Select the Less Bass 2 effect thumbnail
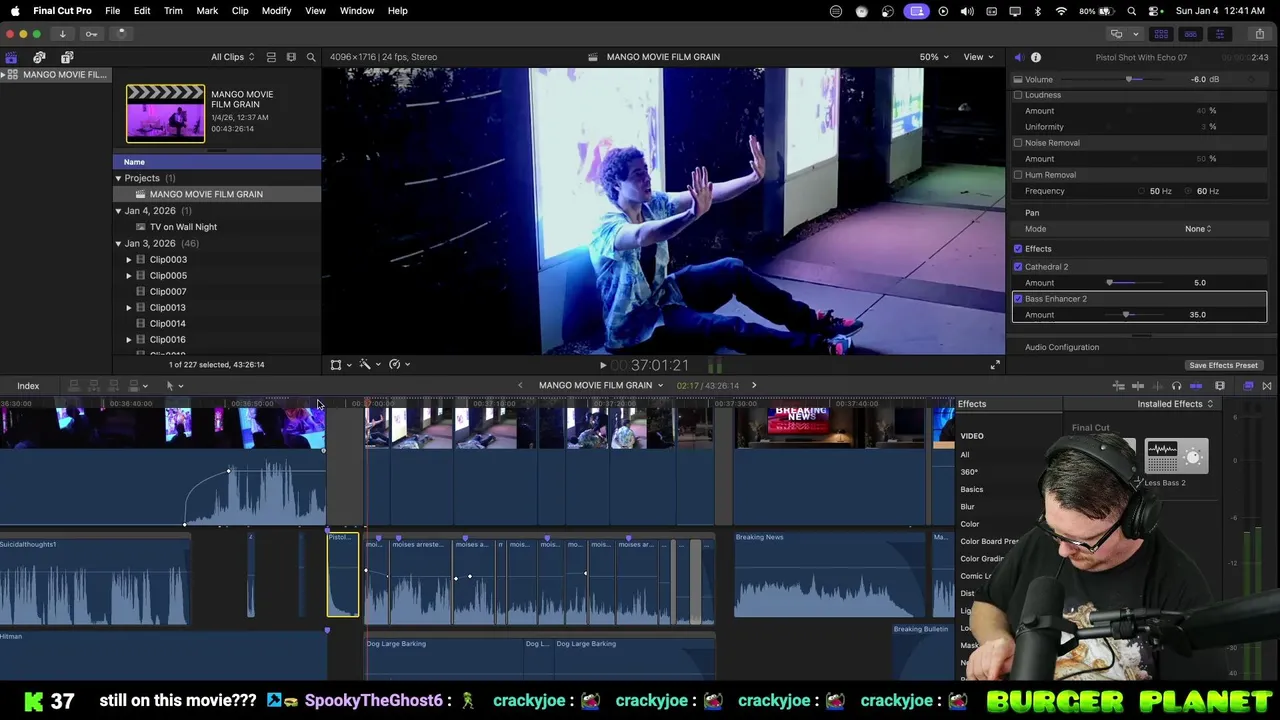 1176,457
